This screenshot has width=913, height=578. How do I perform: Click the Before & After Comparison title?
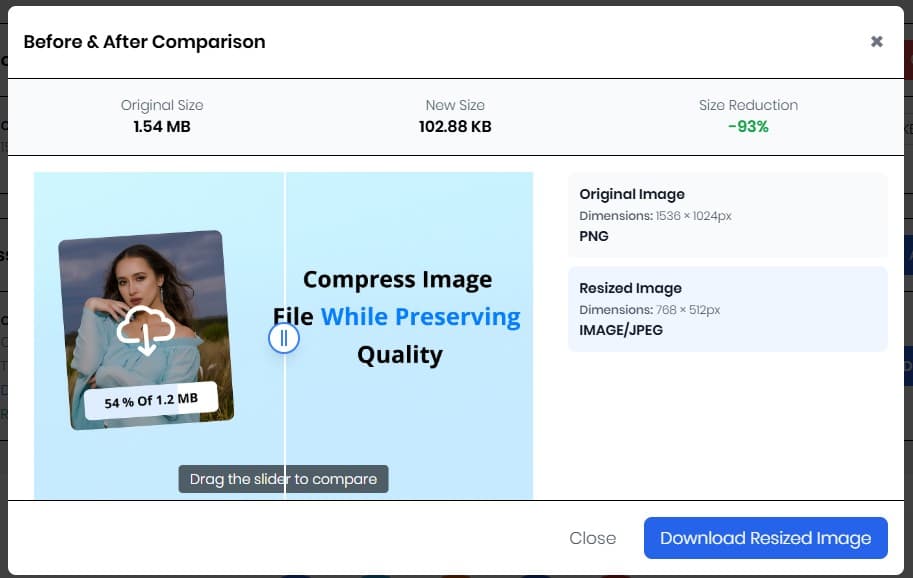[x=144, y=41]
